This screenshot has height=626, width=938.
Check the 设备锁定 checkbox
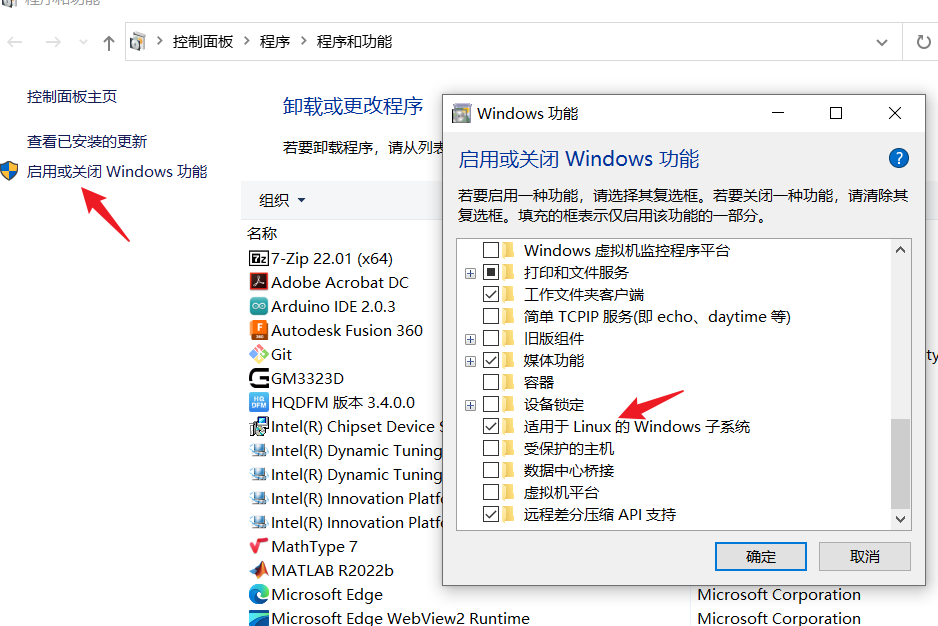pos(491,404)
